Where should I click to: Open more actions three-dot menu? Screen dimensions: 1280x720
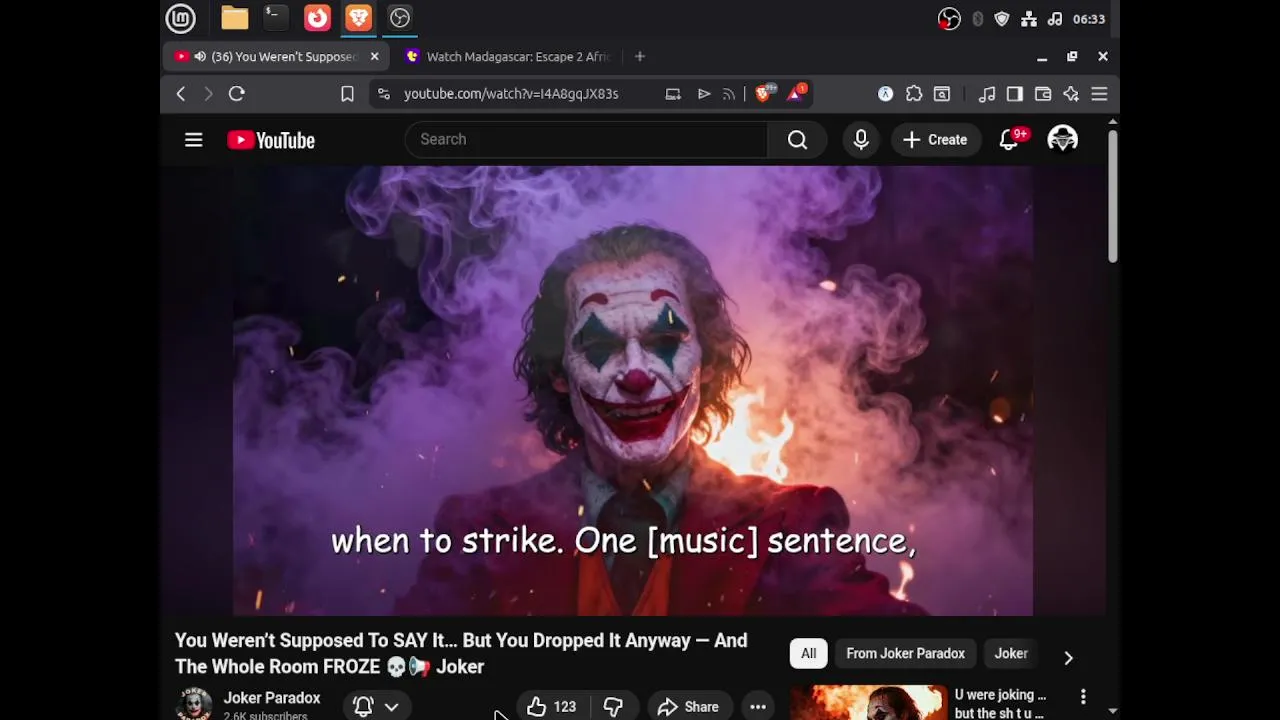coord(758,706)
